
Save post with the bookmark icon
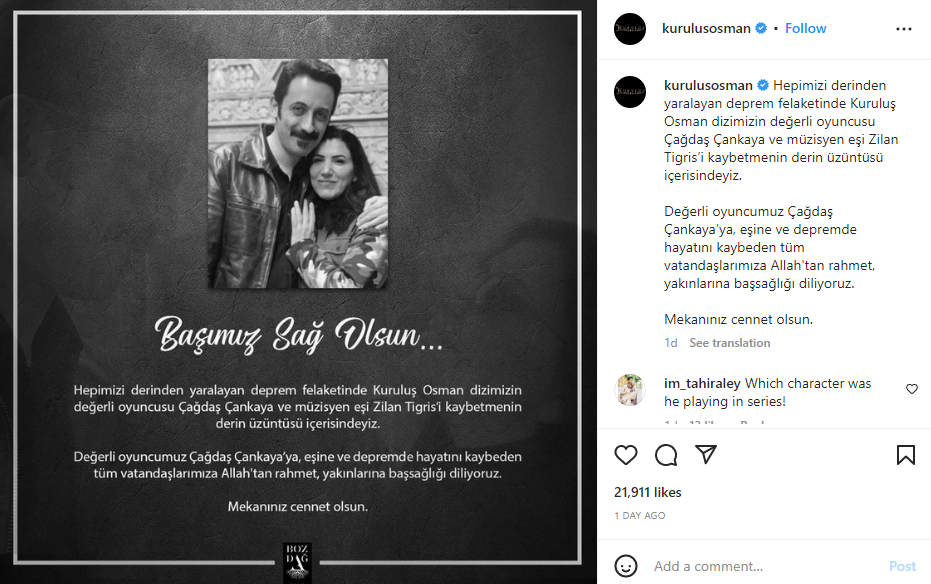point(905,455)
